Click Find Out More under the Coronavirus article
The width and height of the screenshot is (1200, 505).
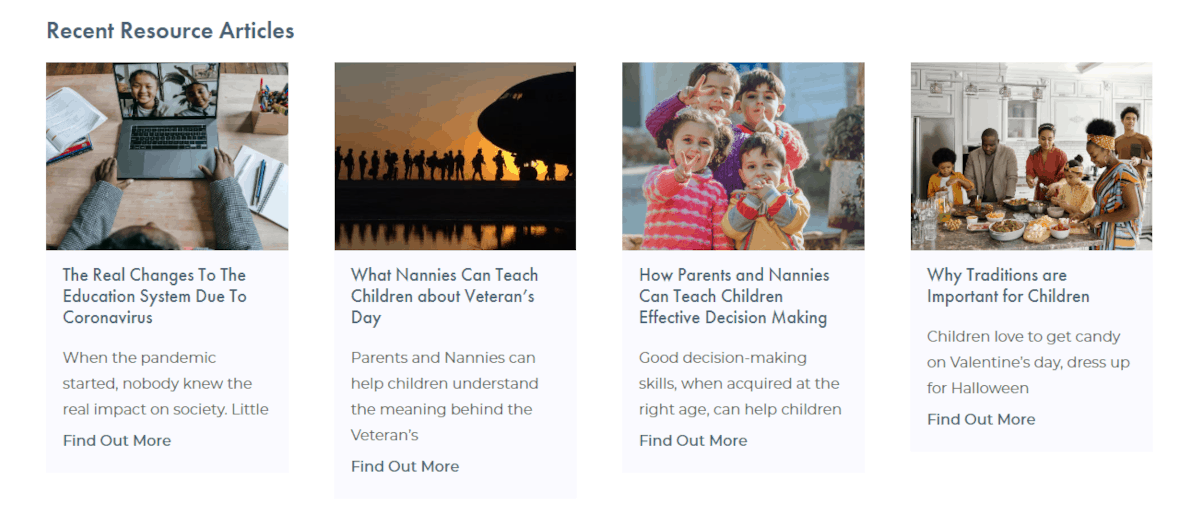pyautogui.click(x=117, y=440)
